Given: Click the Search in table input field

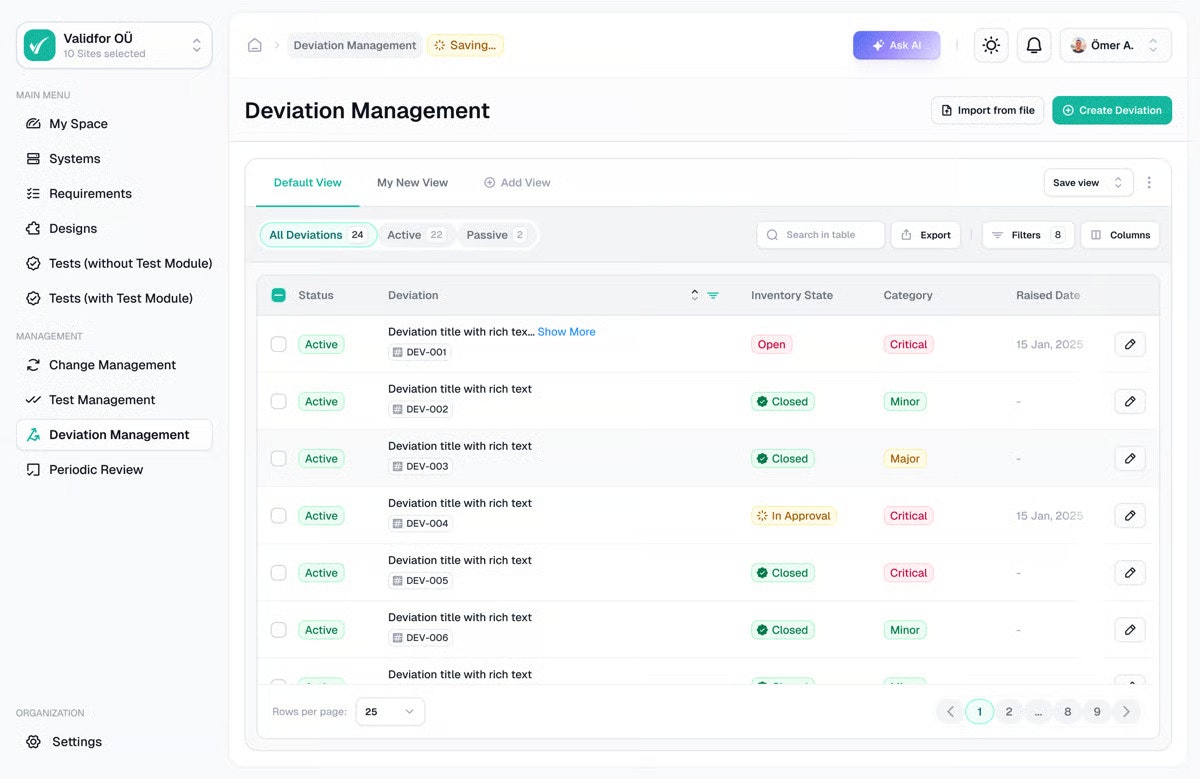Looking at the screenshot, I should [820, 235].
